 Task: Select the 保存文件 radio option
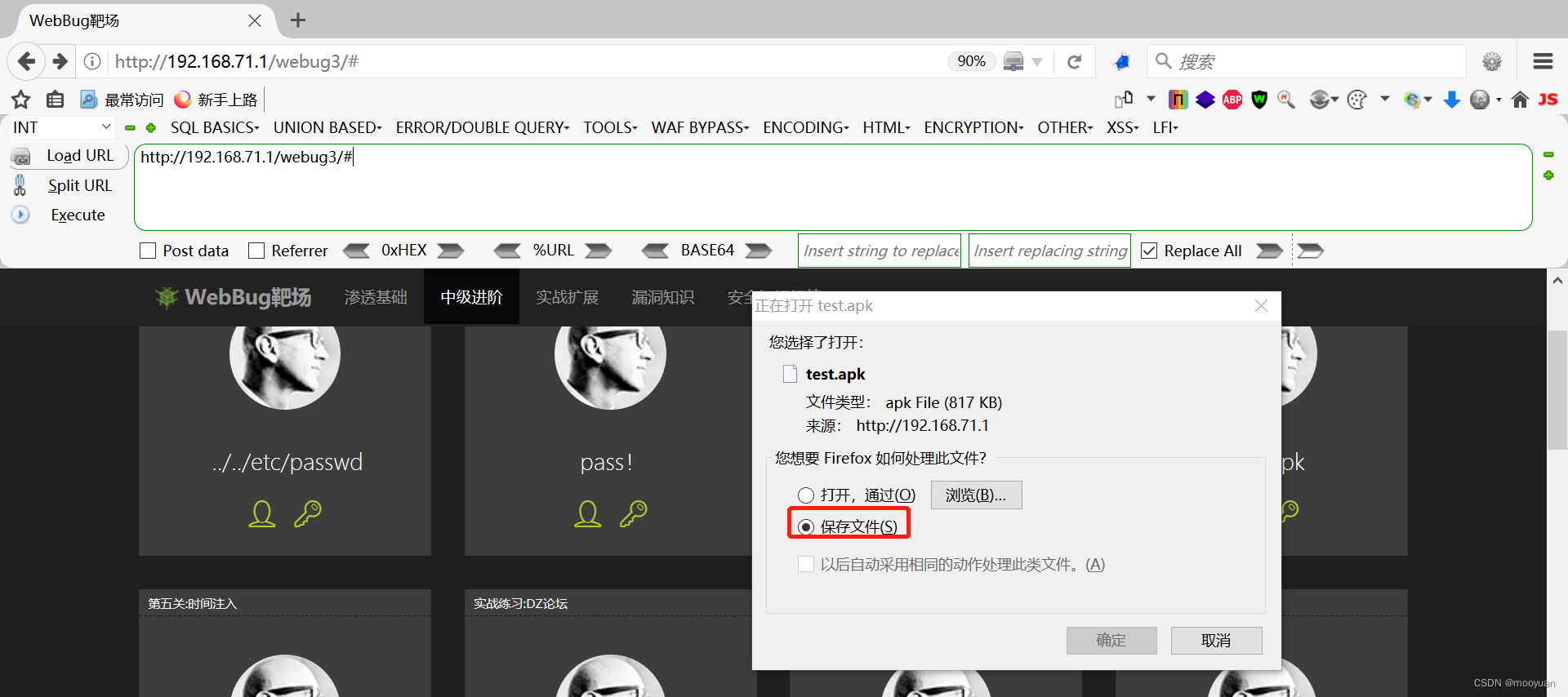pos(806,526)
